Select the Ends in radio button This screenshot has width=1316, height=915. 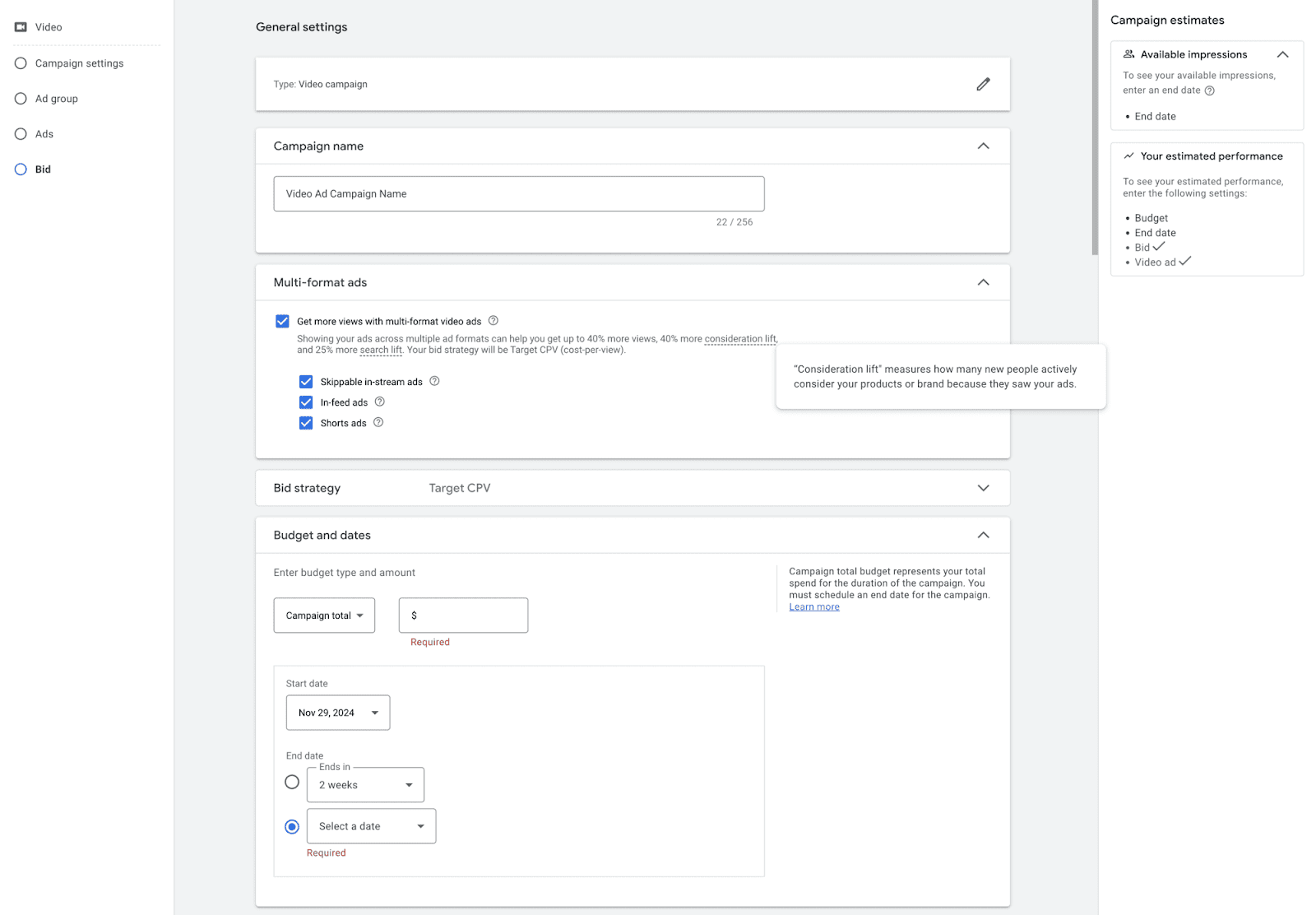click(292, 782)
